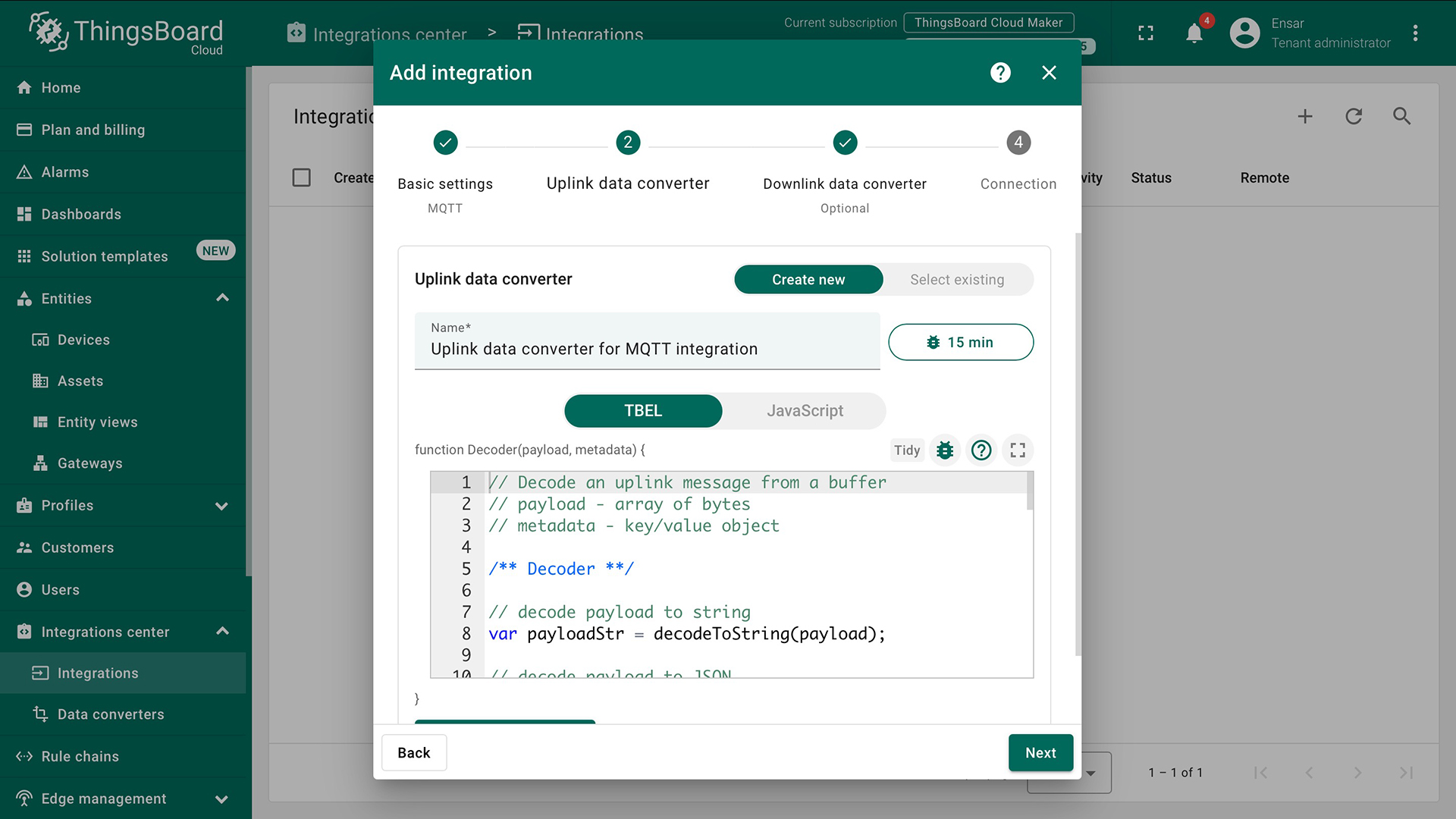The width and height of the screenshot is (1456, 819).
Task: Open the Dashboards page
Action: (80, 214)
